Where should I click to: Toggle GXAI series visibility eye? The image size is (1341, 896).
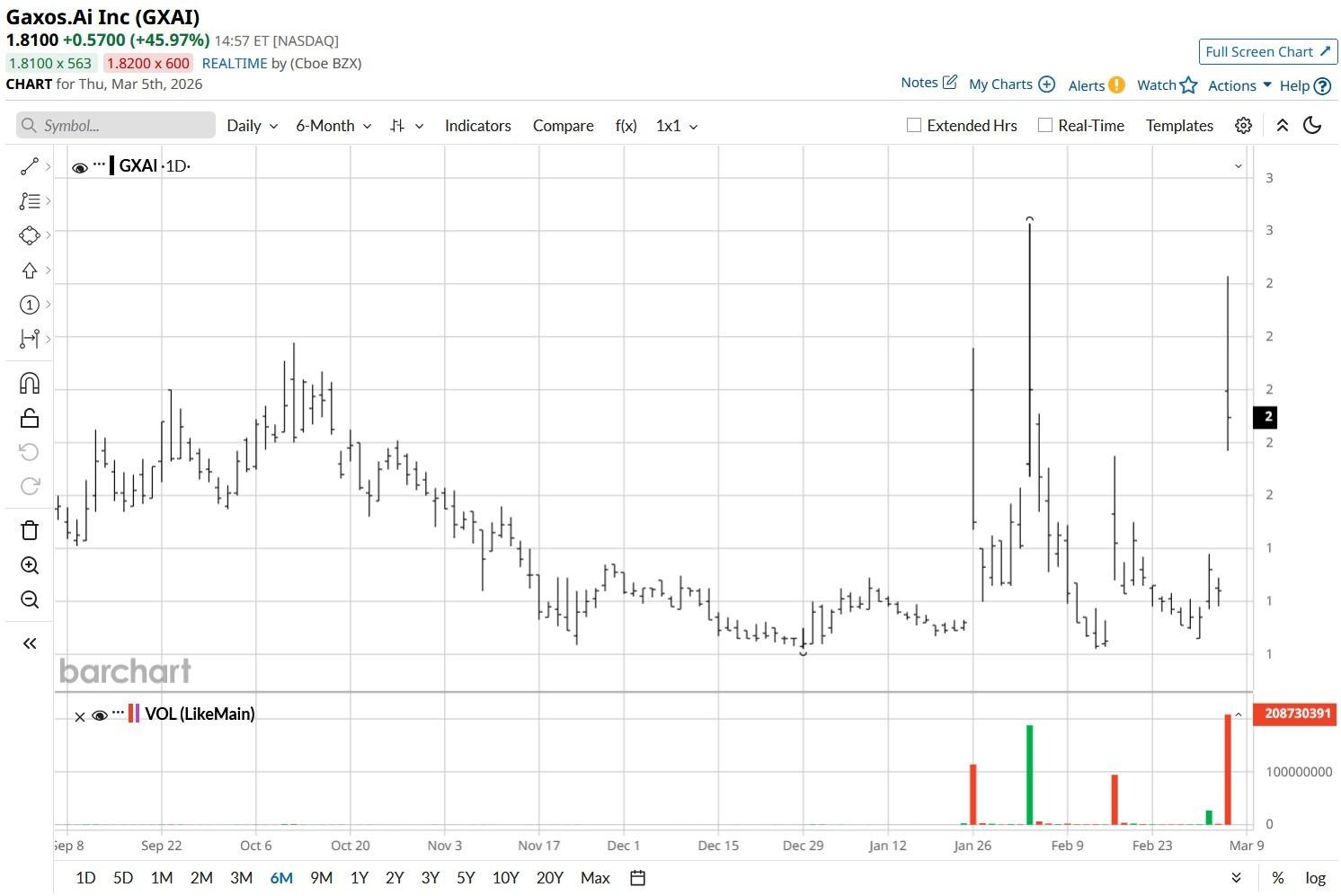79,167
